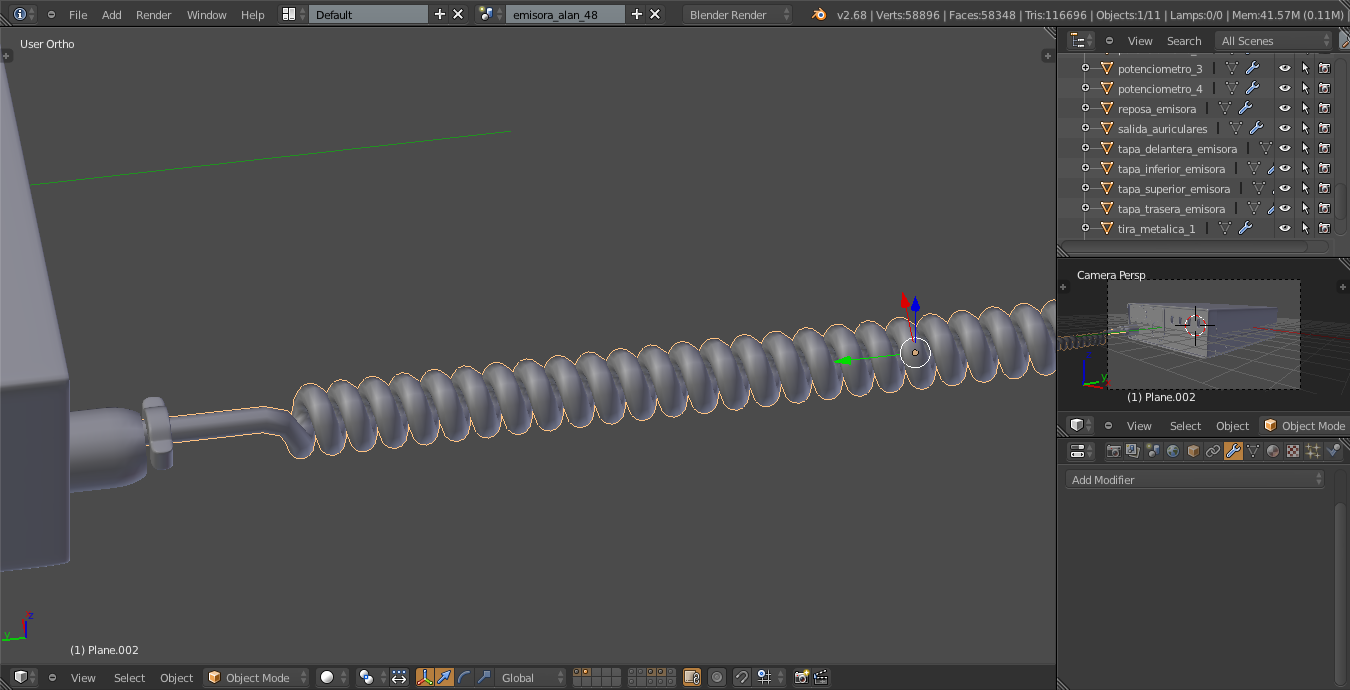Image resolution: width=1350 pixels, height=690 pixels.
Task: Open the All Scenes outliner display dropdown
Action: pos(1273,41)
